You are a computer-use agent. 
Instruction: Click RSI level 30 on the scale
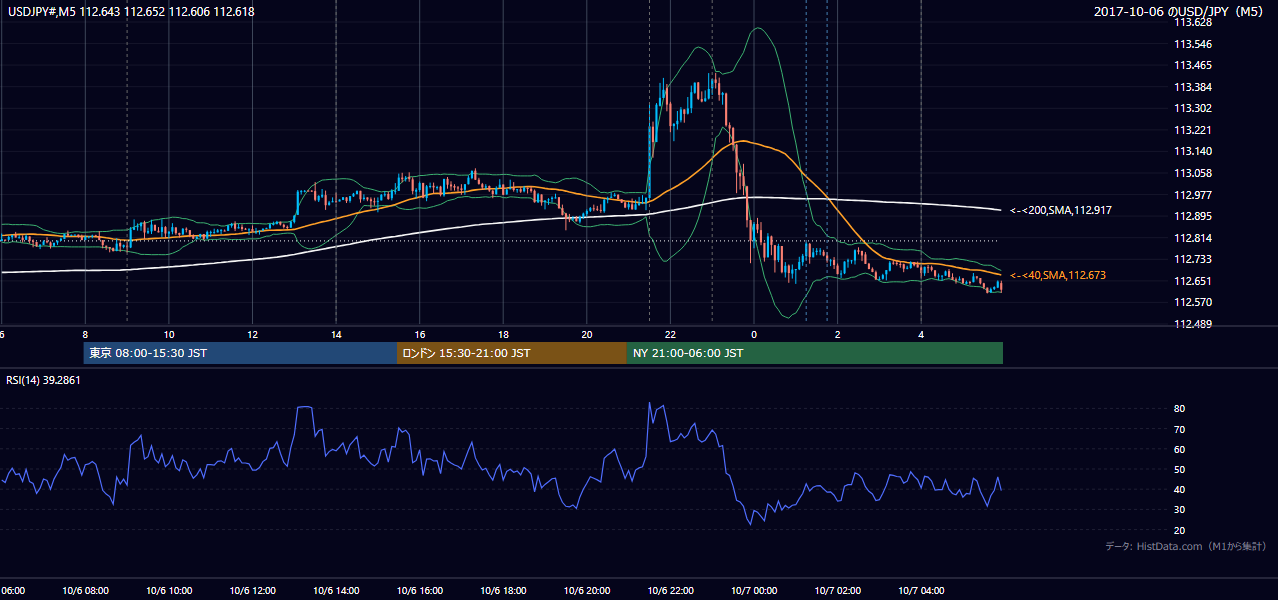1180,510
